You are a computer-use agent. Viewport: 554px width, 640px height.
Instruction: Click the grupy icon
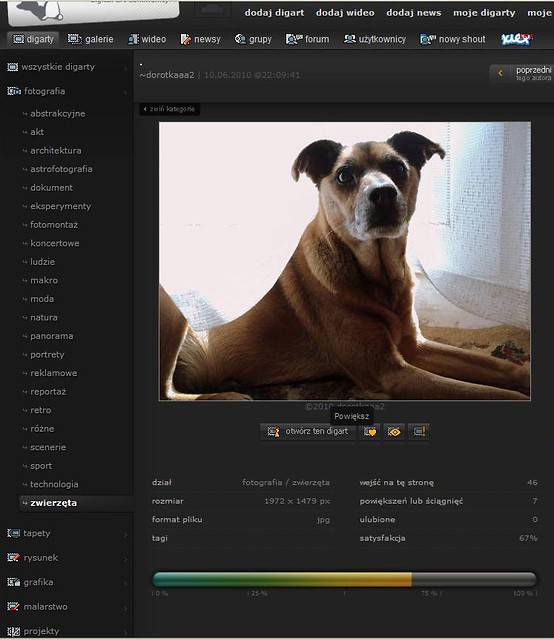point(240,39)
